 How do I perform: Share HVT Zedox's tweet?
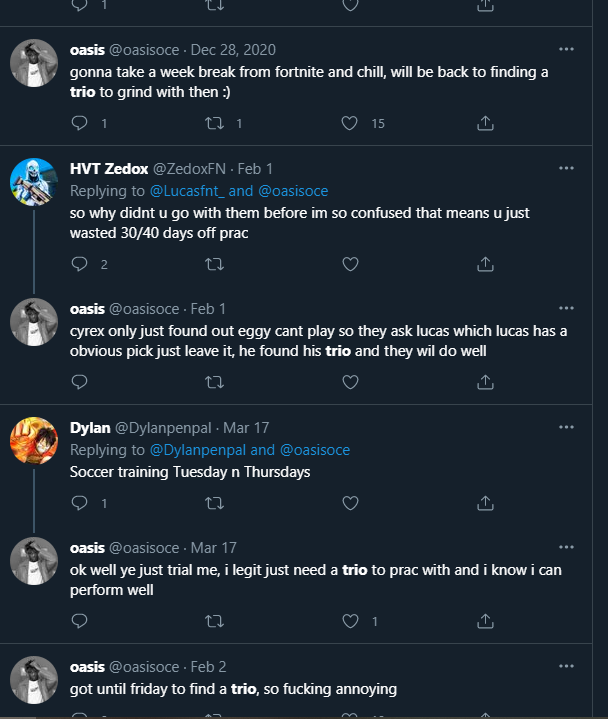(x=485, y=264)
